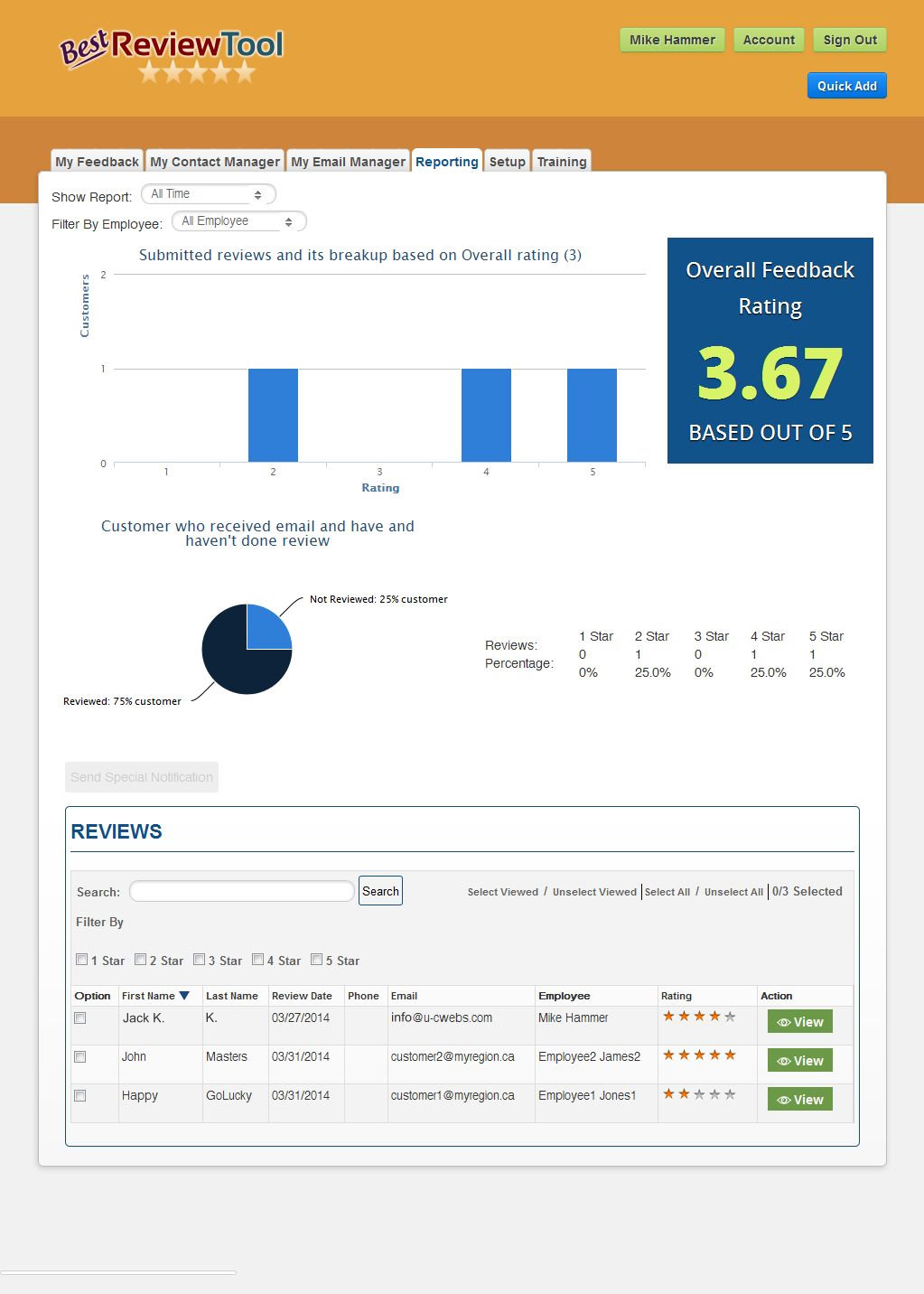924x1294 pixels.
Task: Open the Setup tab
Action: pyautogui.click(x=507, y=162)
